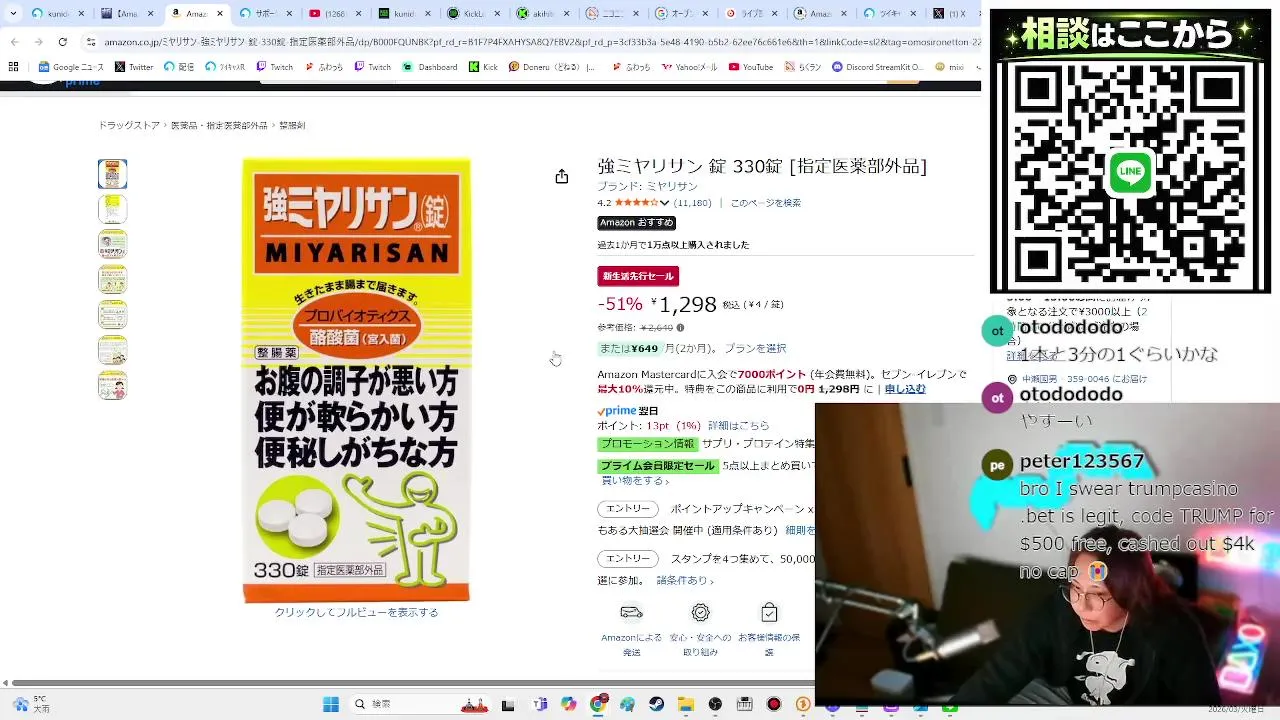Open the Windows Start button
Image resolution: width=1280 pixels, height=720 pixels.
[x=331, y=705]
